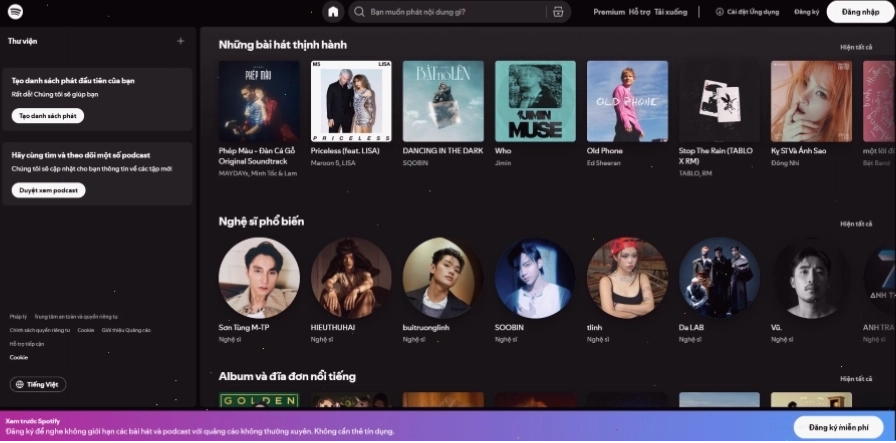
Task: Click the search magnifier icon
Action: coord(359,11)
